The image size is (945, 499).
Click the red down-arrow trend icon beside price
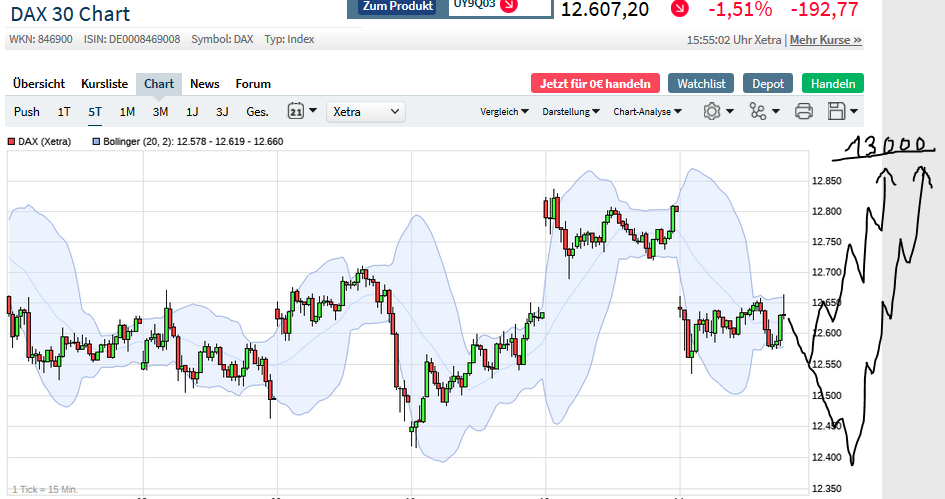(x=680, y=8)
